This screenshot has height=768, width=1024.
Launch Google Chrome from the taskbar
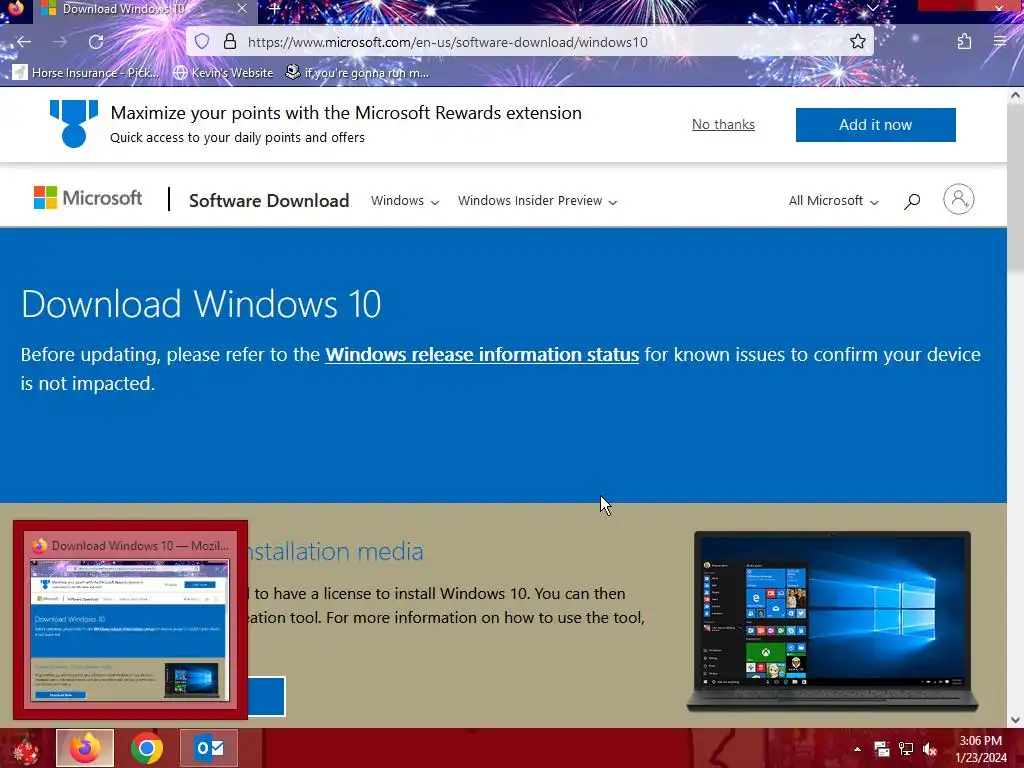click(x=147, y=748)
